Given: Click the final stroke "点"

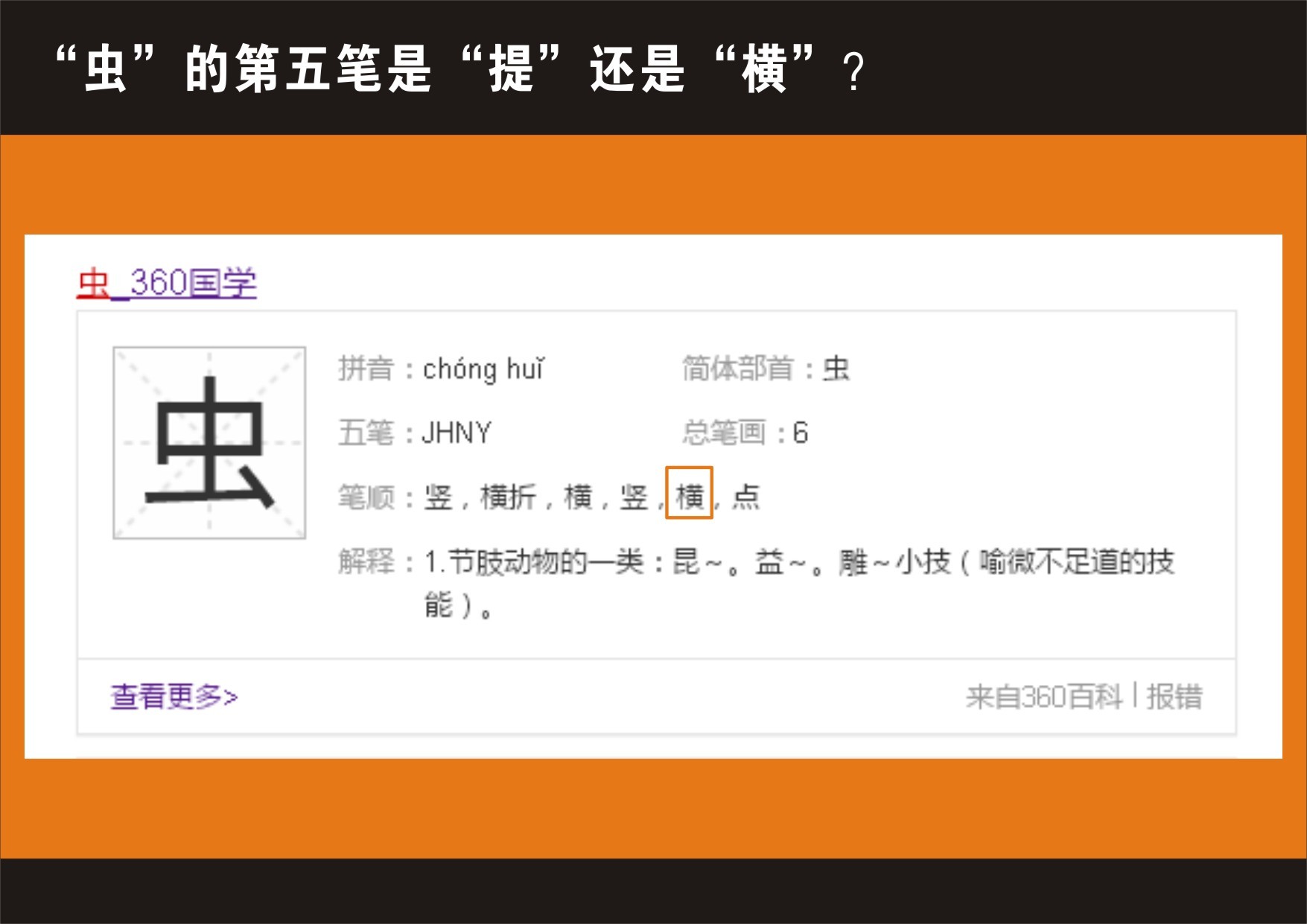Looking at the screenshot, I should 745,497.
